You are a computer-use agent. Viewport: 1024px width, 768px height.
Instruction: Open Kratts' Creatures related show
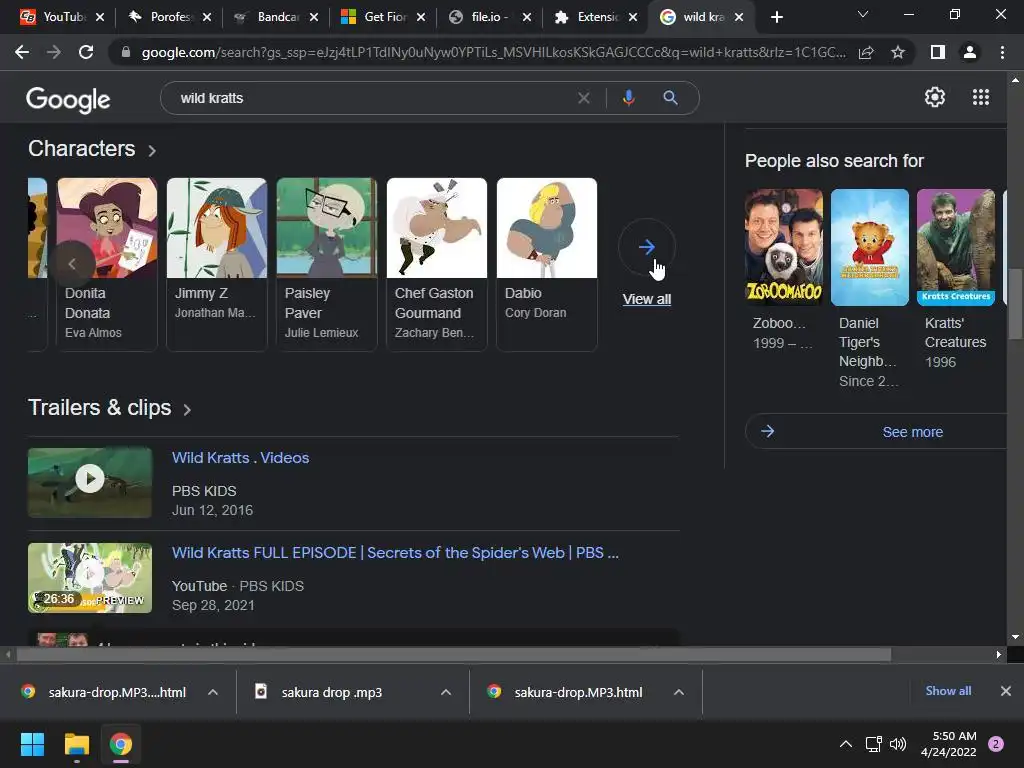pos(956,280)
